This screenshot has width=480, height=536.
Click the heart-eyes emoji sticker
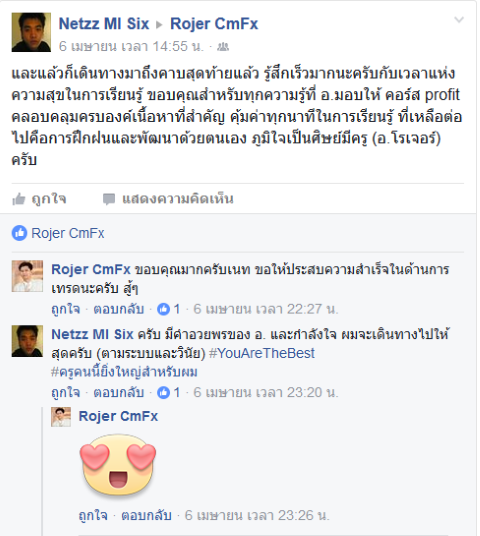coord(118,465)
